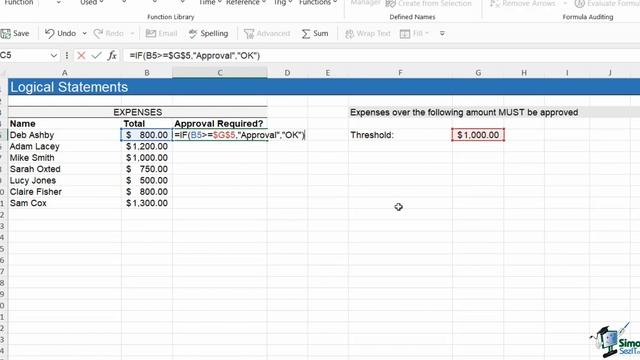
Task: Click the Fill icon
Action: tap(405, 33)
